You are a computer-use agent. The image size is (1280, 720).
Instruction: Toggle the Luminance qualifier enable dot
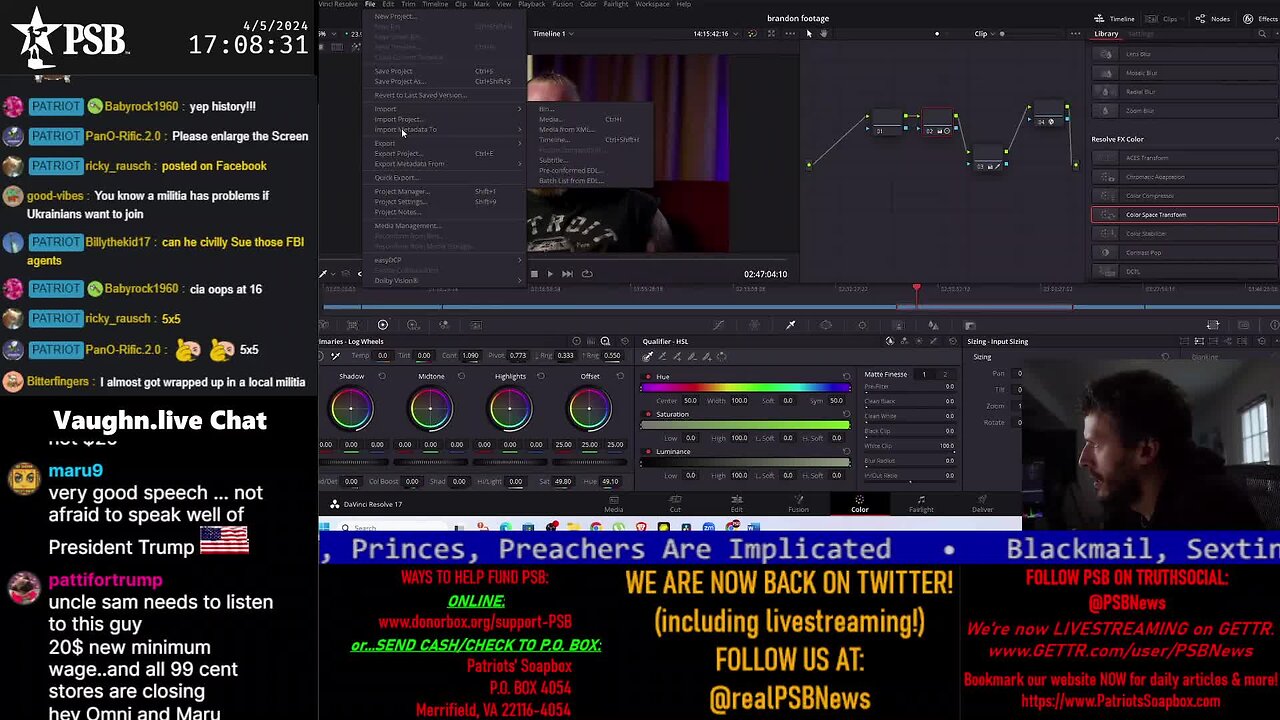648,451
